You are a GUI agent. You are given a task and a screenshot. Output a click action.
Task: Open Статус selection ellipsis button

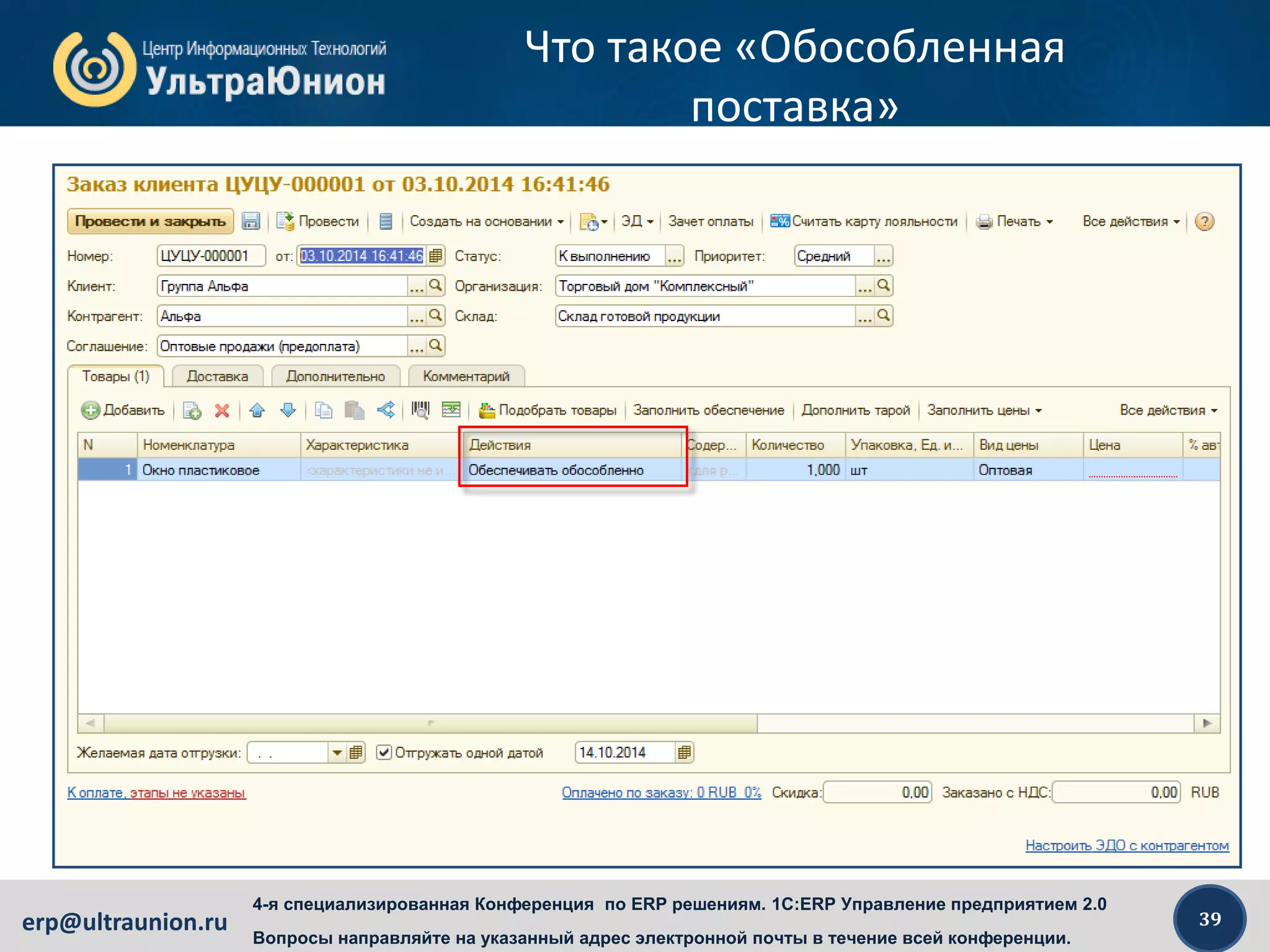[x=675, y=256]
